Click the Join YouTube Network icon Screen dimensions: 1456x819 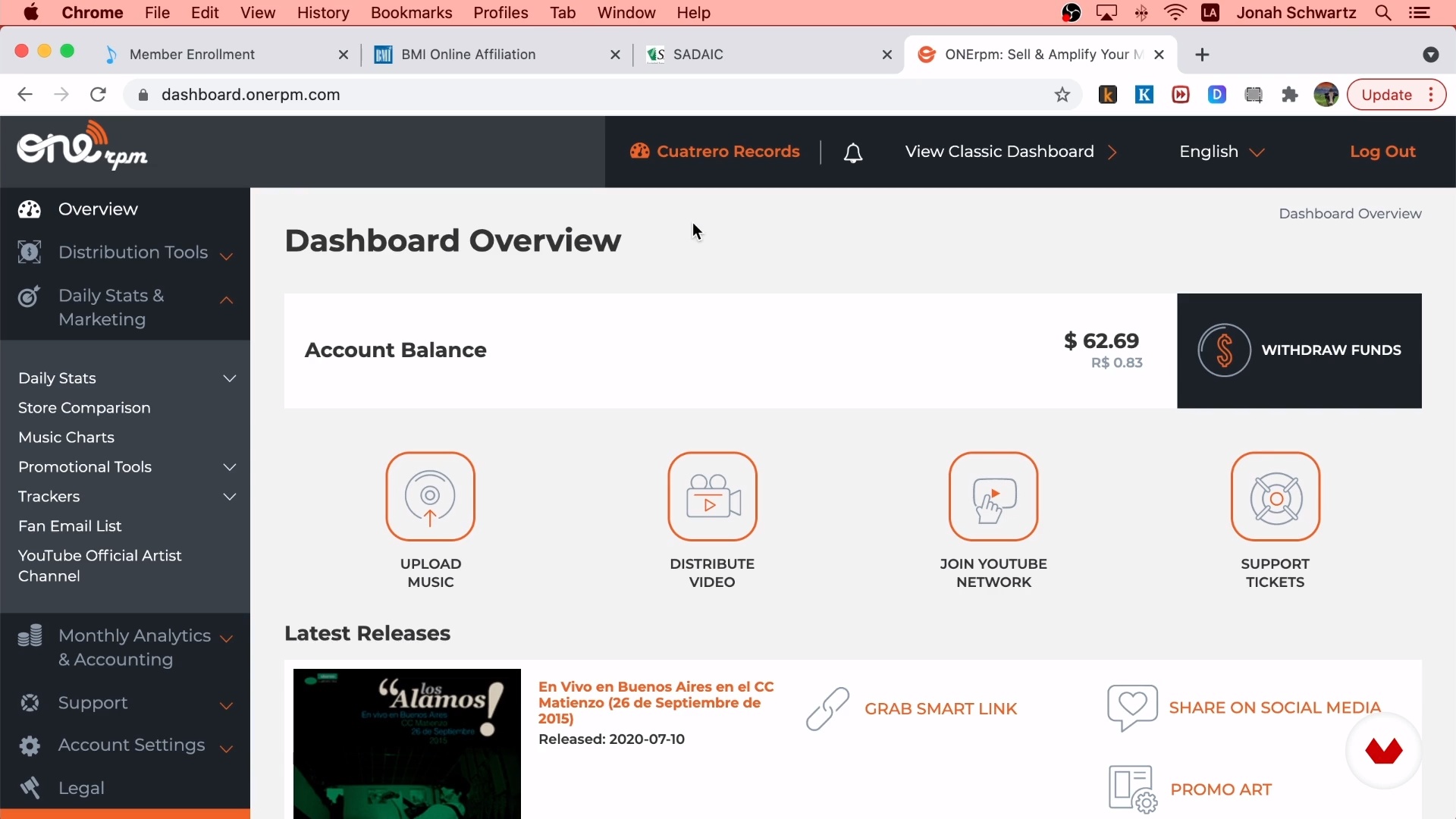point(993,497)
